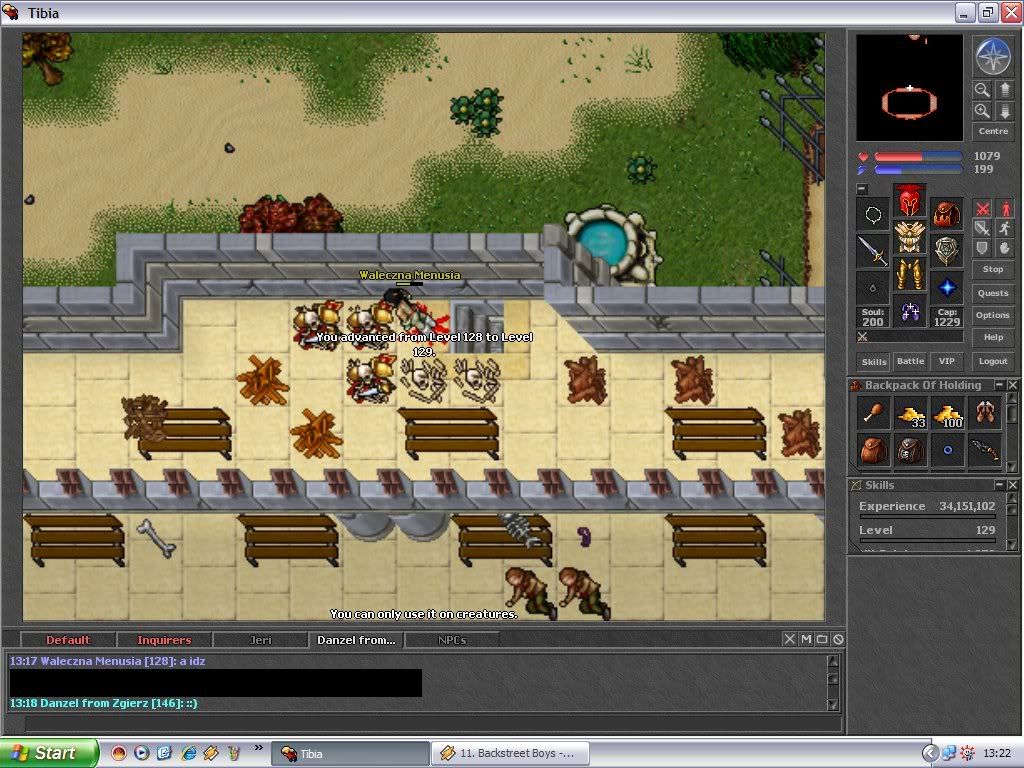Open the brown backpack inside inventory
This screenshot has height=768, width=1024.
pos(873,451)
